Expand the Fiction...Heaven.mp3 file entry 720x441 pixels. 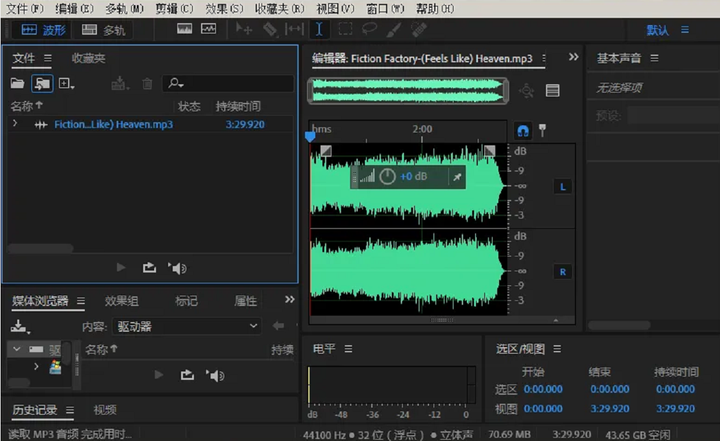click(x=15, y=124)
